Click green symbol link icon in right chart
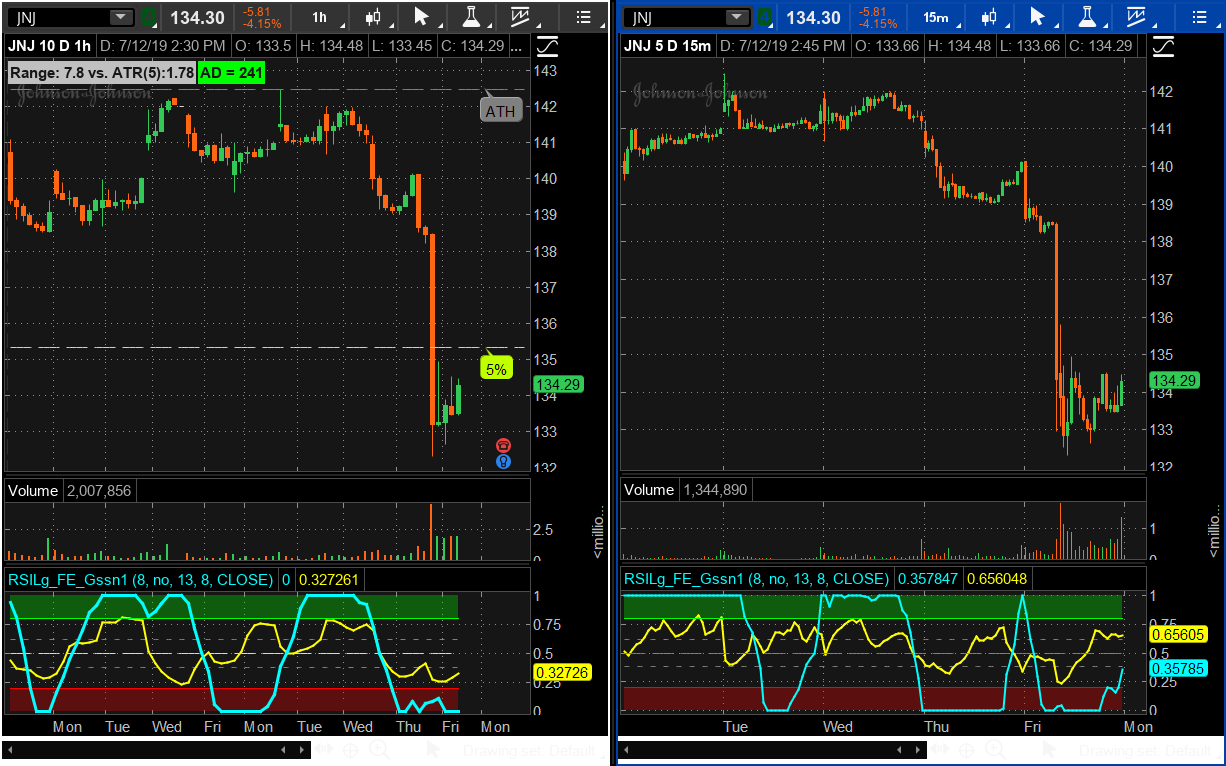The width and height of the screenshot is (1226, 766). pyautogui.click(x=764, y=17)
